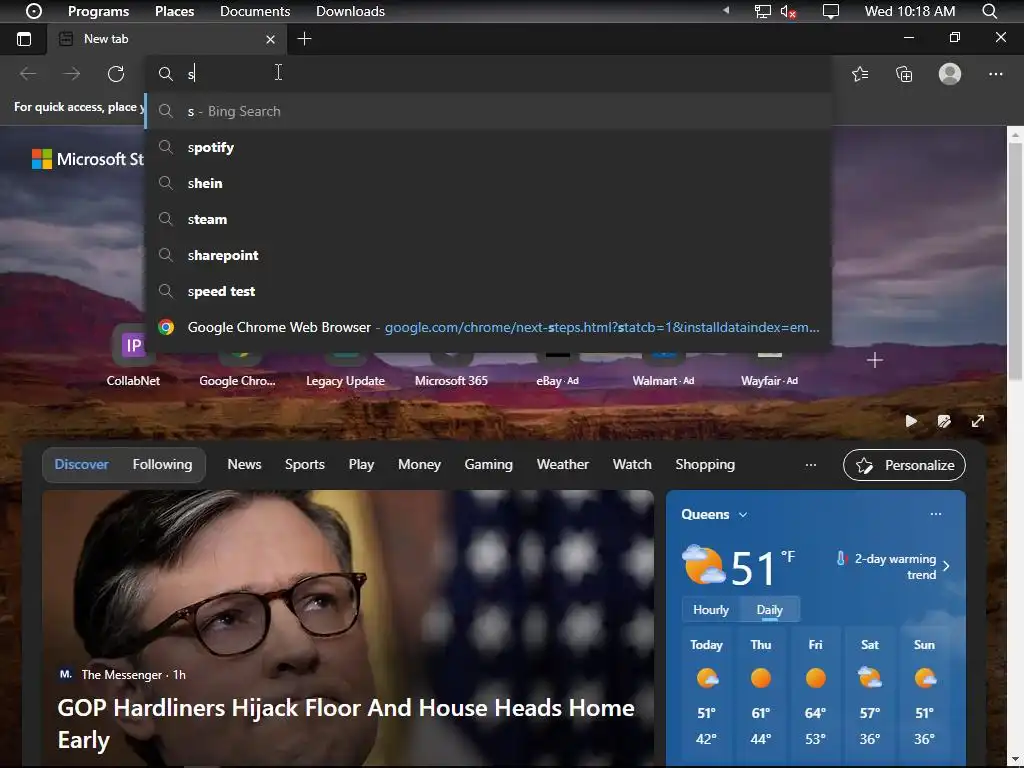
Task: Open the Downloads menu
Action: click(x=350, y=11)
